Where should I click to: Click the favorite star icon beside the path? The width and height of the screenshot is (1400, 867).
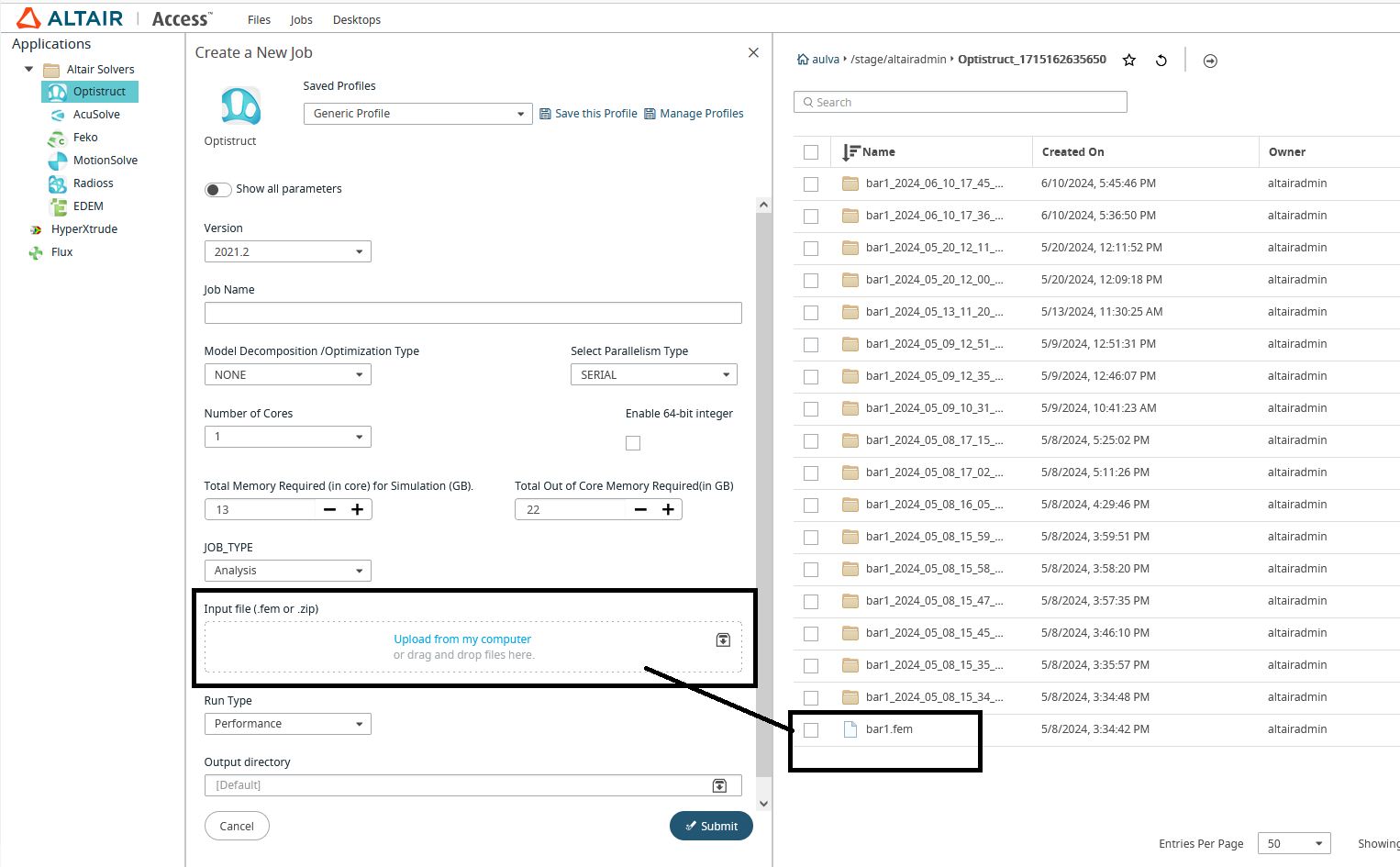pyautogui.click(x=1129, y=61)
